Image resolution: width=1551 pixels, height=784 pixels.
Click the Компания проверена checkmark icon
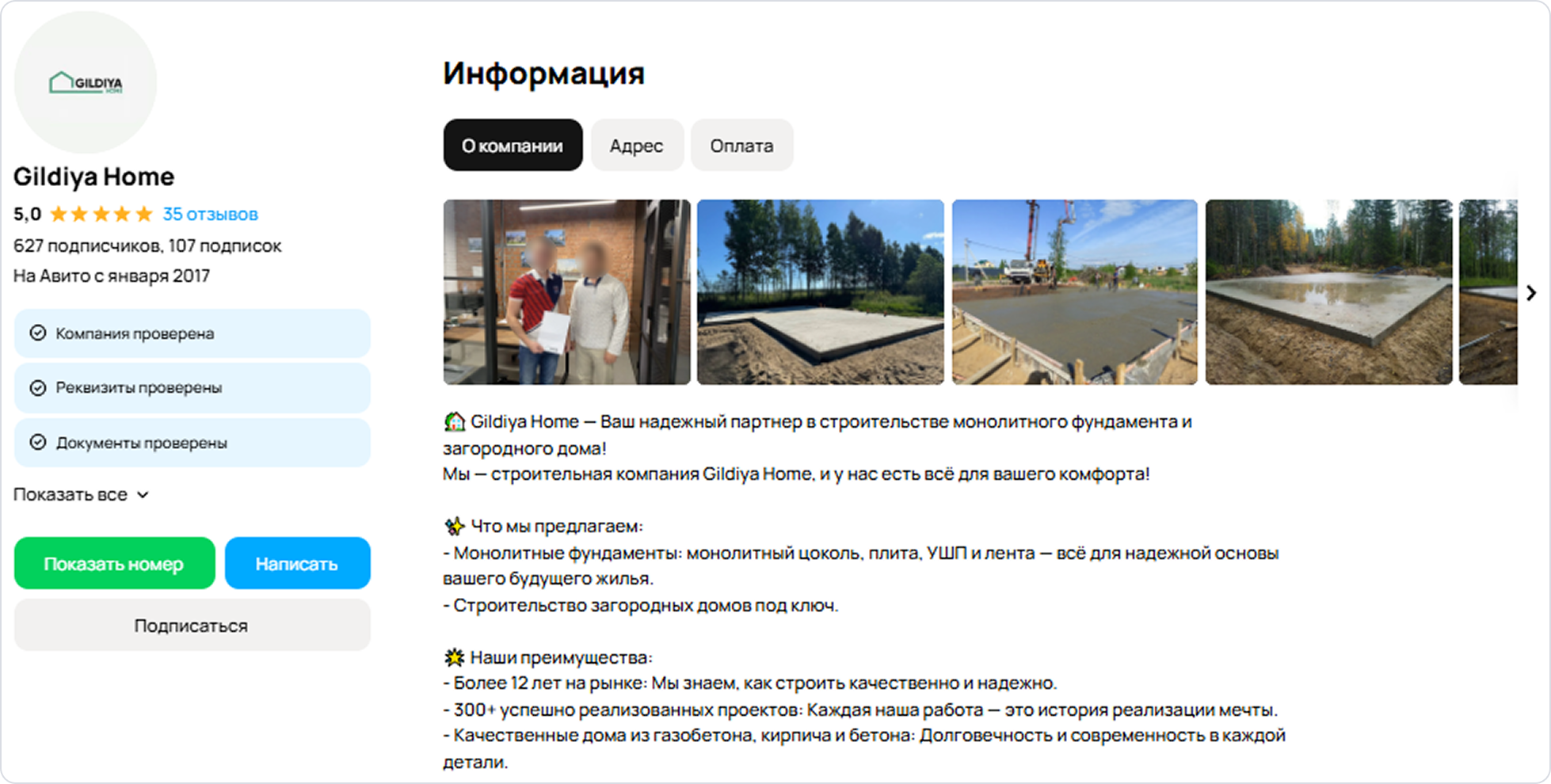tap(37, 333)
